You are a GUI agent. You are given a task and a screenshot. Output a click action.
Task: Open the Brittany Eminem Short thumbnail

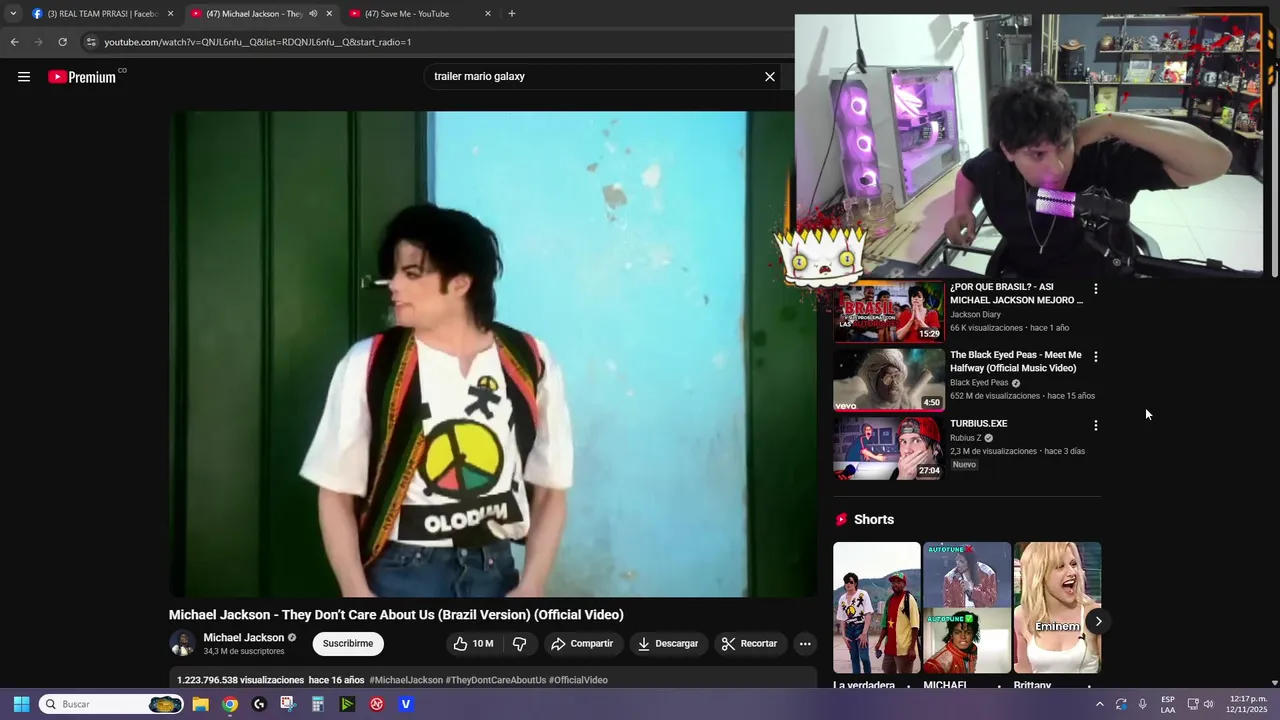1057,608
